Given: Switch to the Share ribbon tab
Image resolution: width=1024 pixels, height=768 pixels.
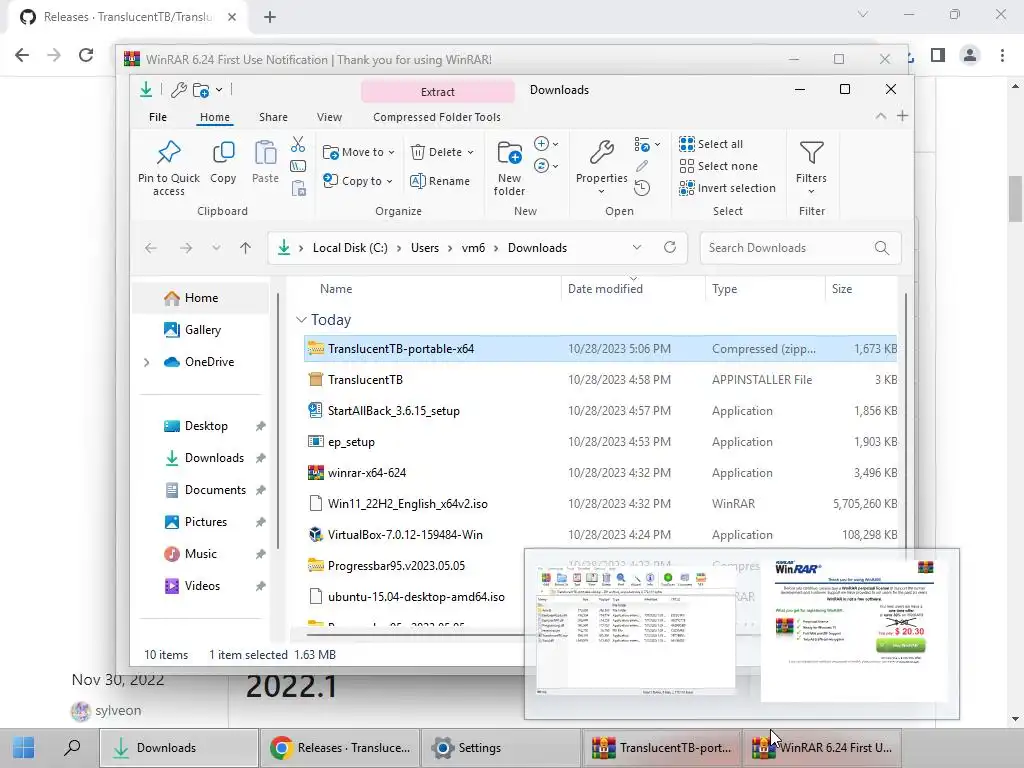Looking at the screenshot, I should [273, 117].
